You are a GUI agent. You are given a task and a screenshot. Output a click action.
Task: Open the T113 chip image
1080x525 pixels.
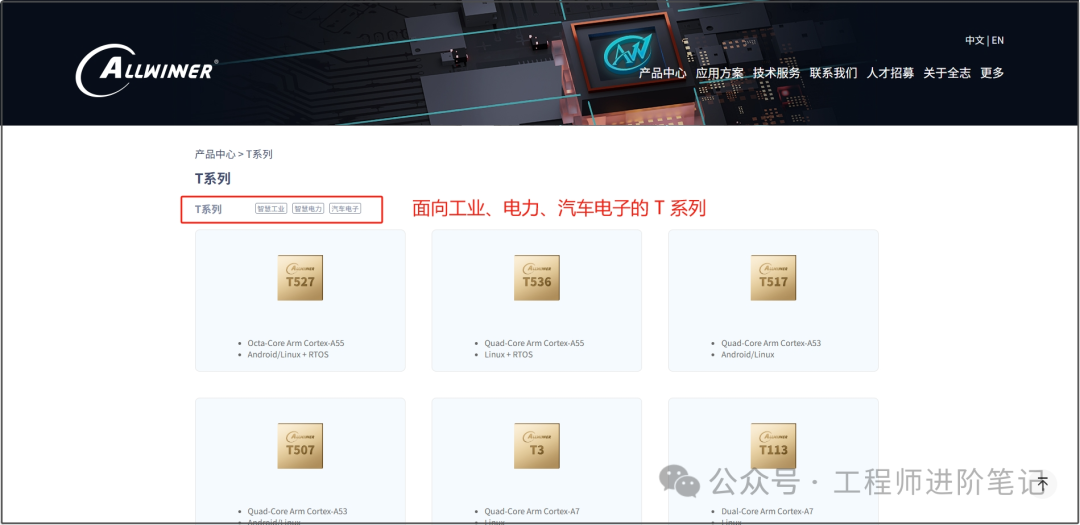coord(773,445)
